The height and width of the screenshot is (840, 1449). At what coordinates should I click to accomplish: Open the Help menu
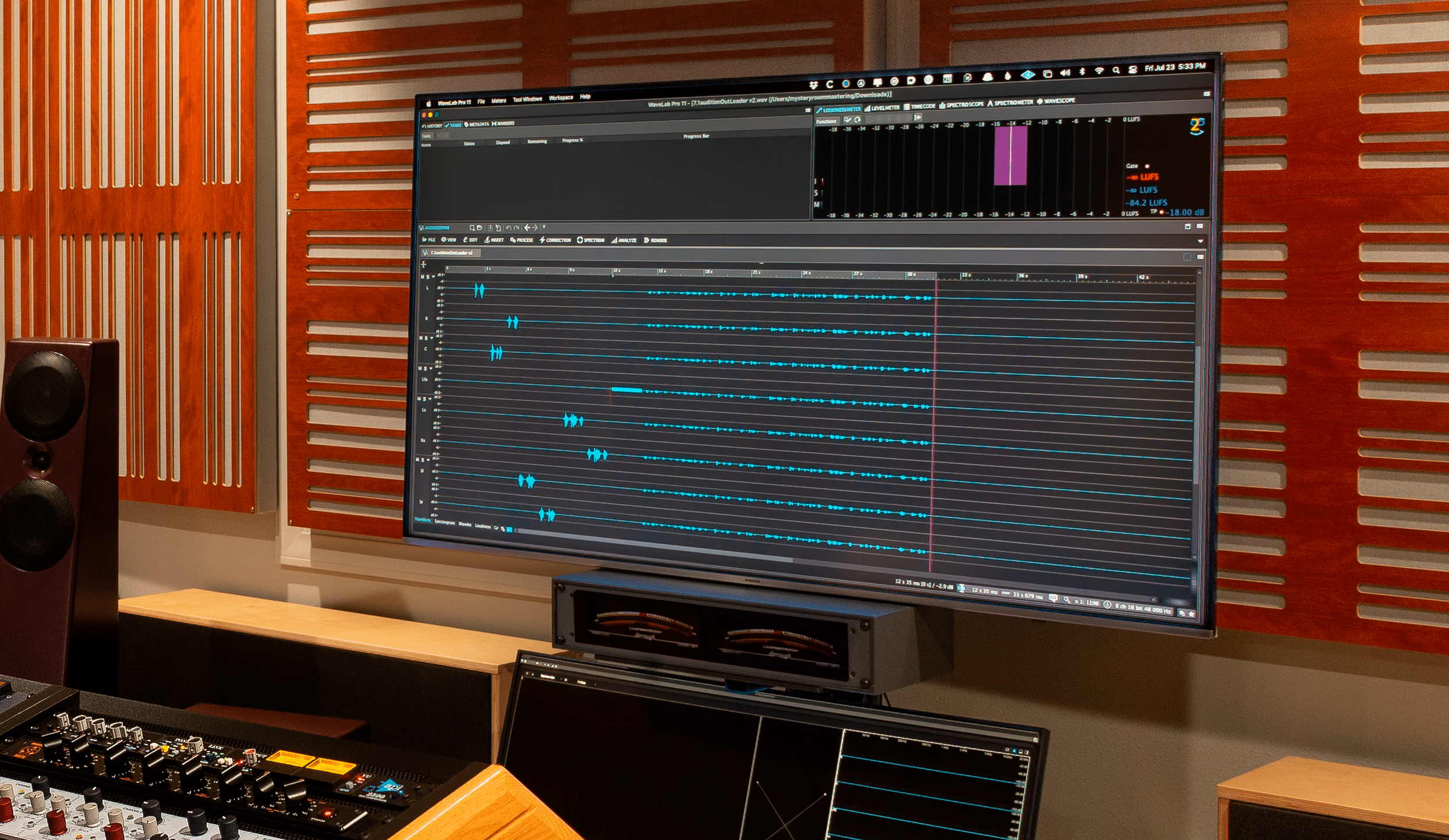point(585,97)
